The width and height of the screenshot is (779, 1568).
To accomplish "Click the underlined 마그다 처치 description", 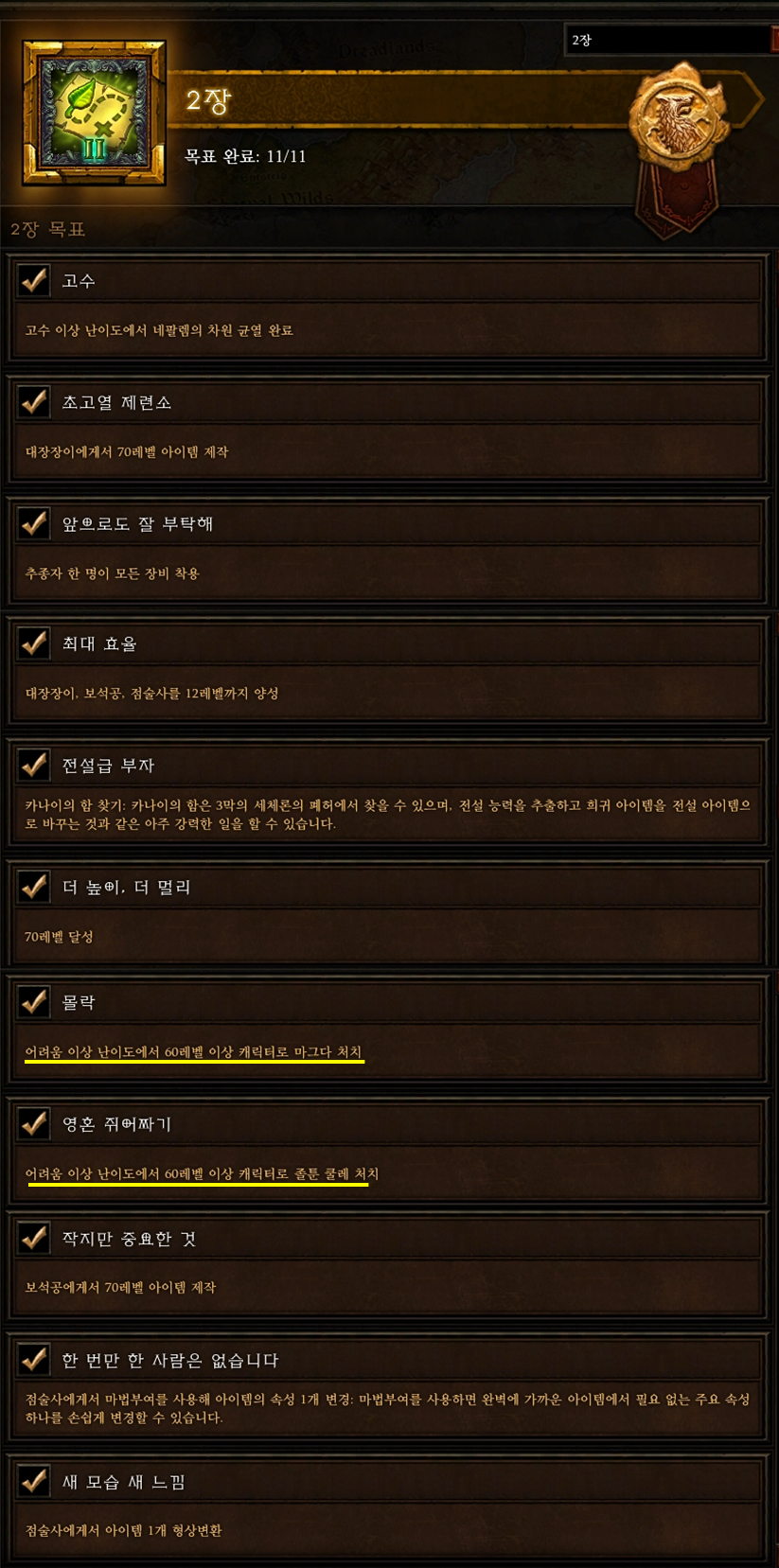I will point(193,1052).
